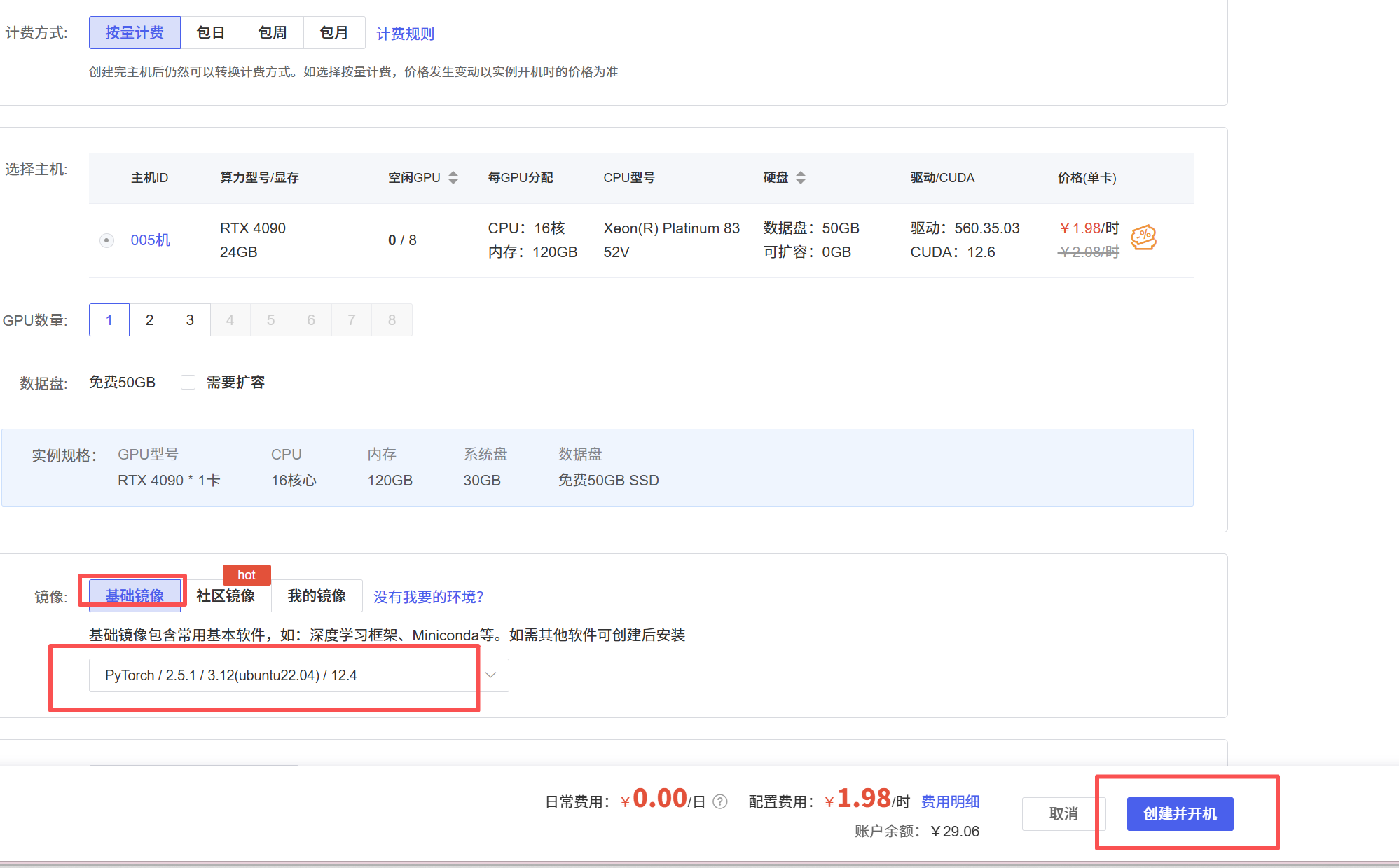Switch to 我的镜像 tab
Screen dimensions: 1399x868
click(317, 596)
